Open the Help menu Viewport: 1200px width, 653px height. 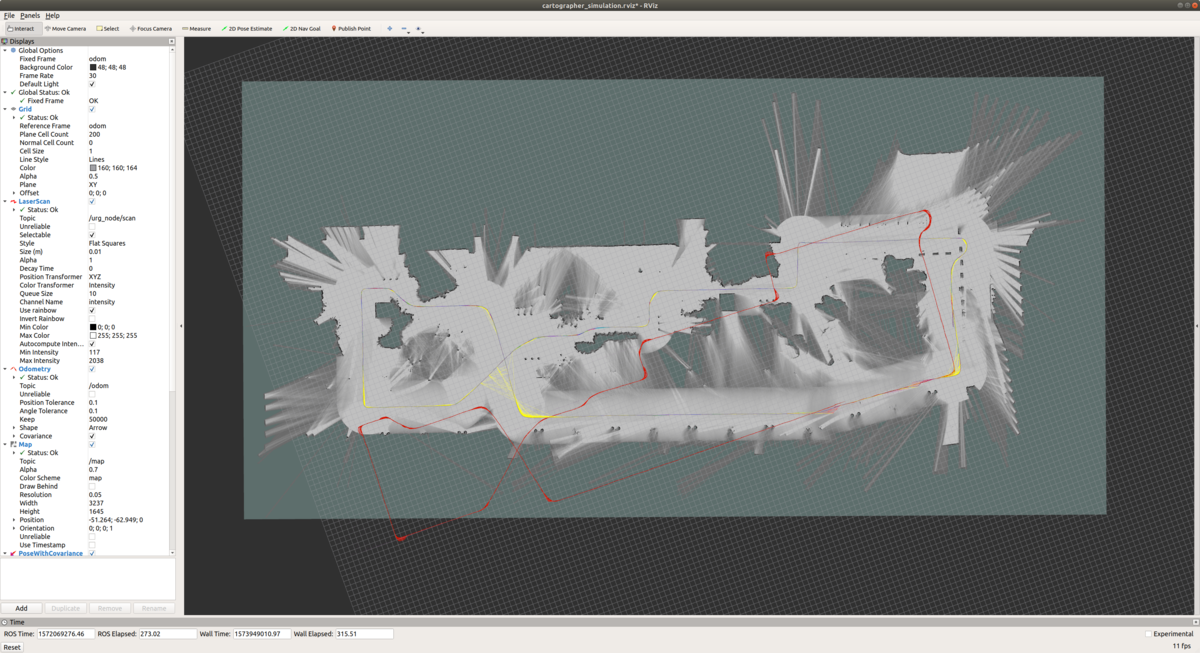coord(52,16)
